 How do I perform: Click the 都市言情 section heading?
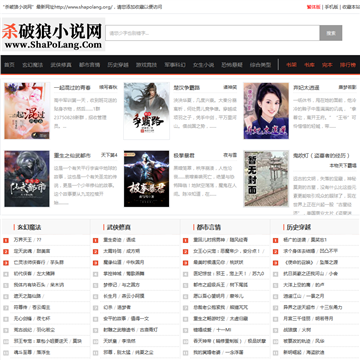coord(209,227)
